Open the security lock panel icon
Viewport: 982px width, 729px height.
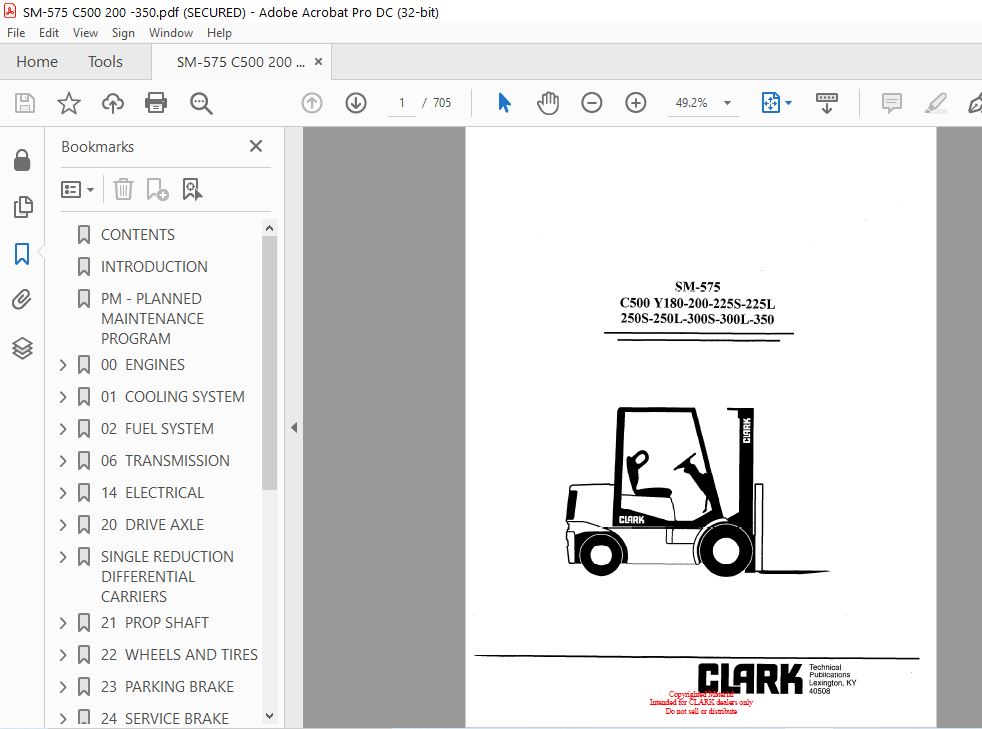pos(22,160)
